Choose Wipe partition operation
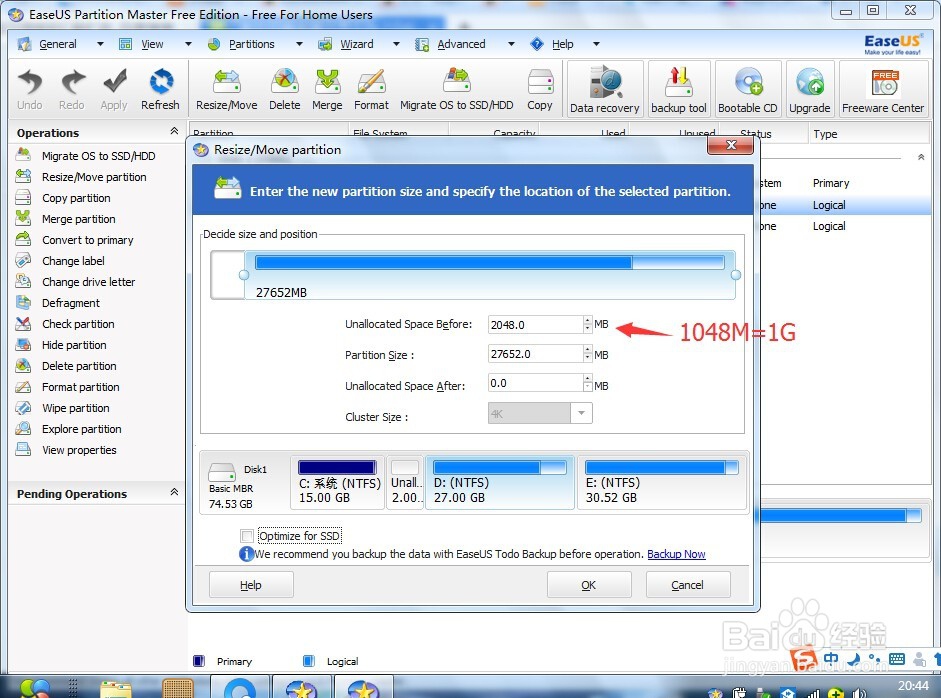 62,408
